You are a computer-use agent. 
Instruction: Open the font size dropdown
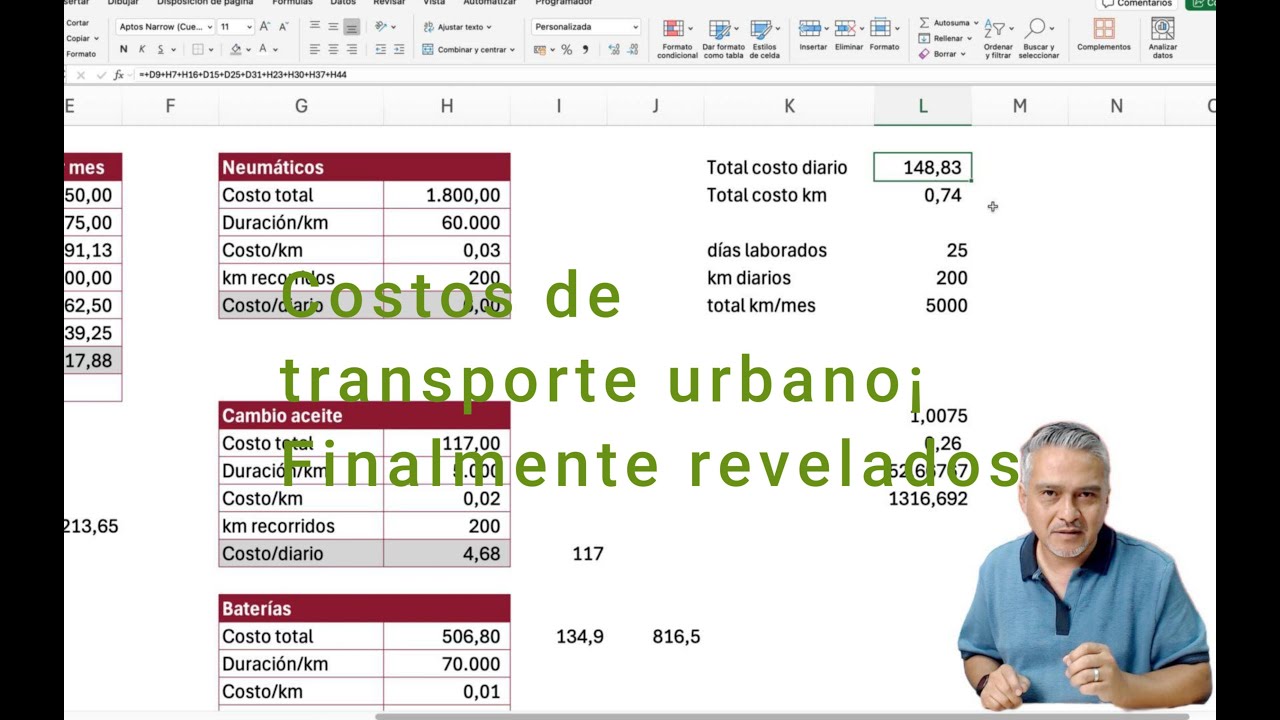[235, 27]
